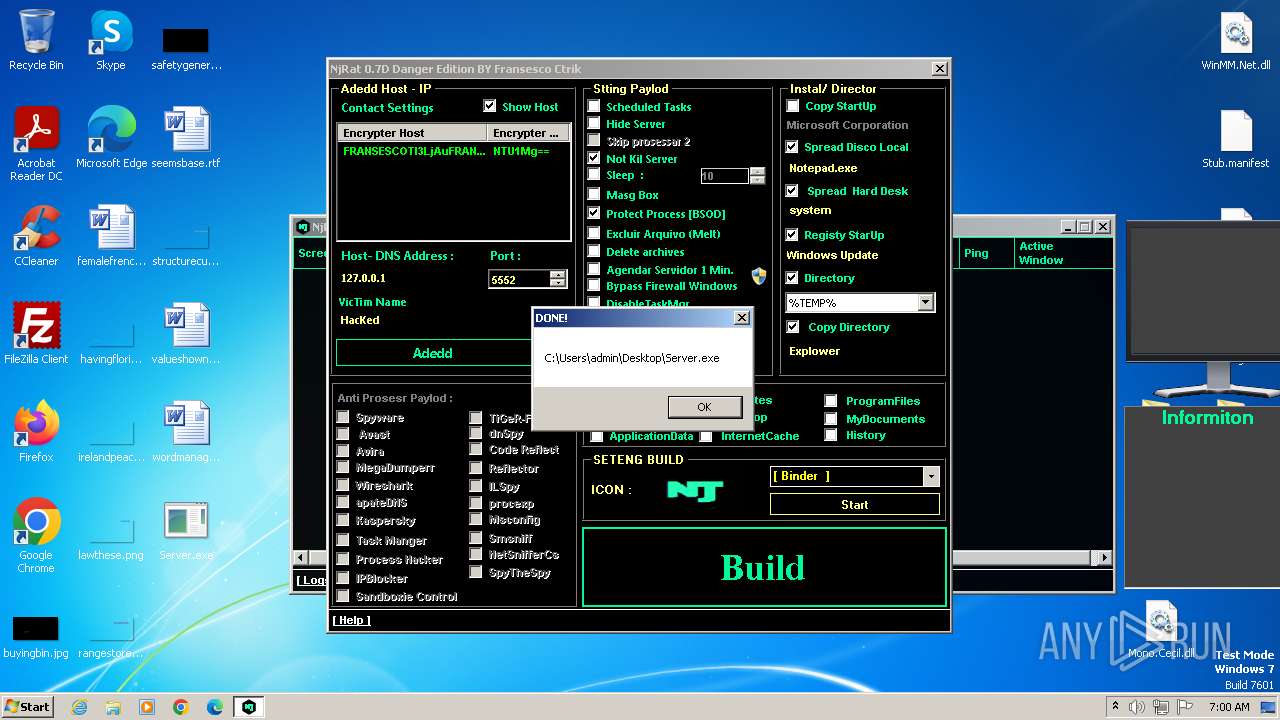The width and height of the screenshot is (1280, 720).
Task: Check the Wireshark anti-process box
Action: point(343,486)
